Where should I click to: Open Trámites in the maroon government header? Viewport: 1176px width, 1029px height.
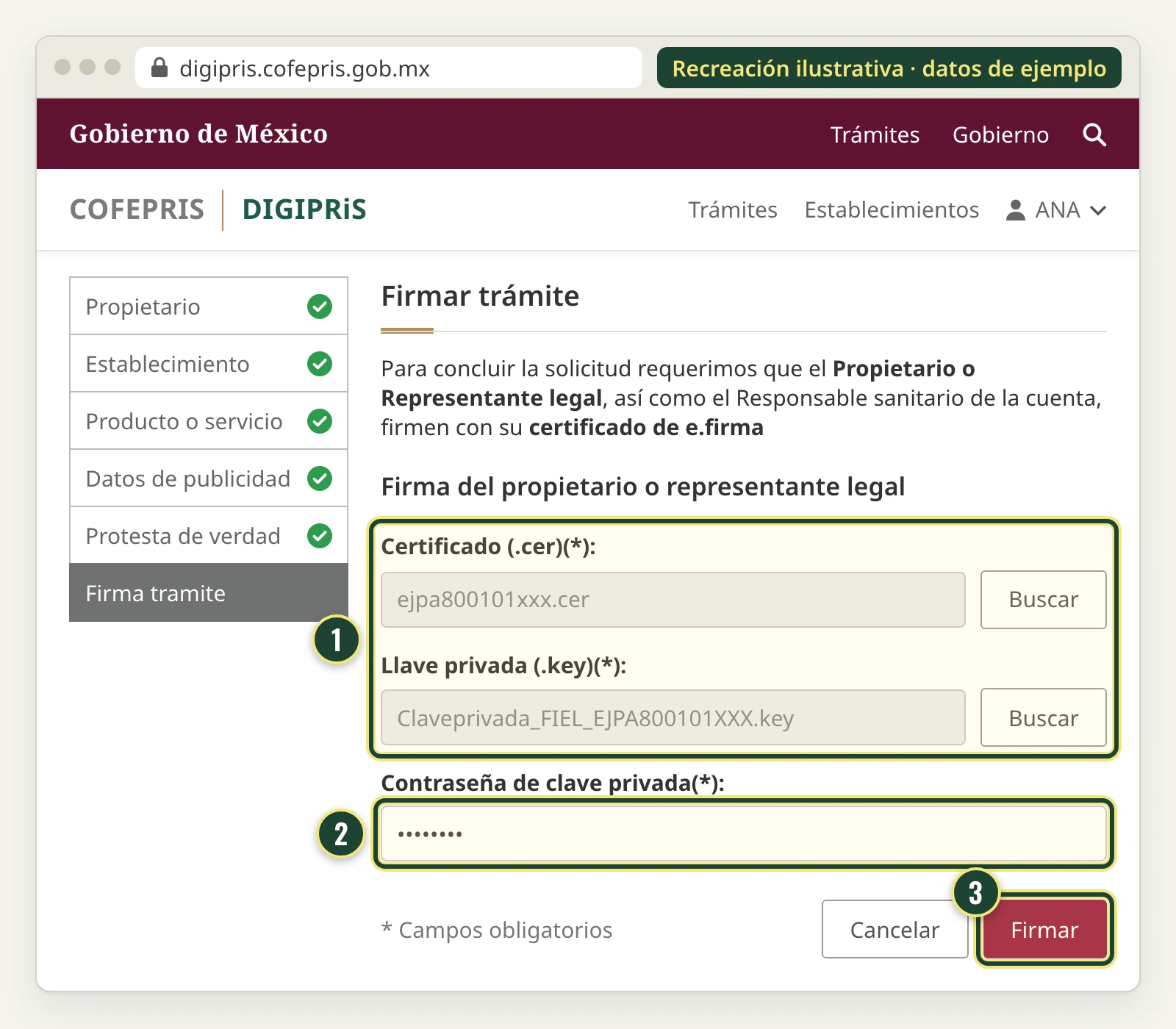point(875,135)
